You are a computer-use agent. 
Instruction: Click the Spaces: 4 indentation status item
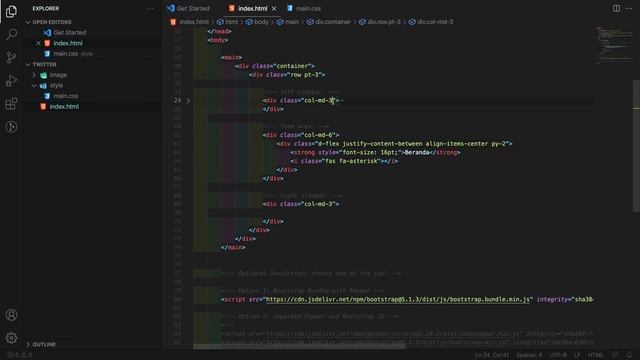(529, 355)
